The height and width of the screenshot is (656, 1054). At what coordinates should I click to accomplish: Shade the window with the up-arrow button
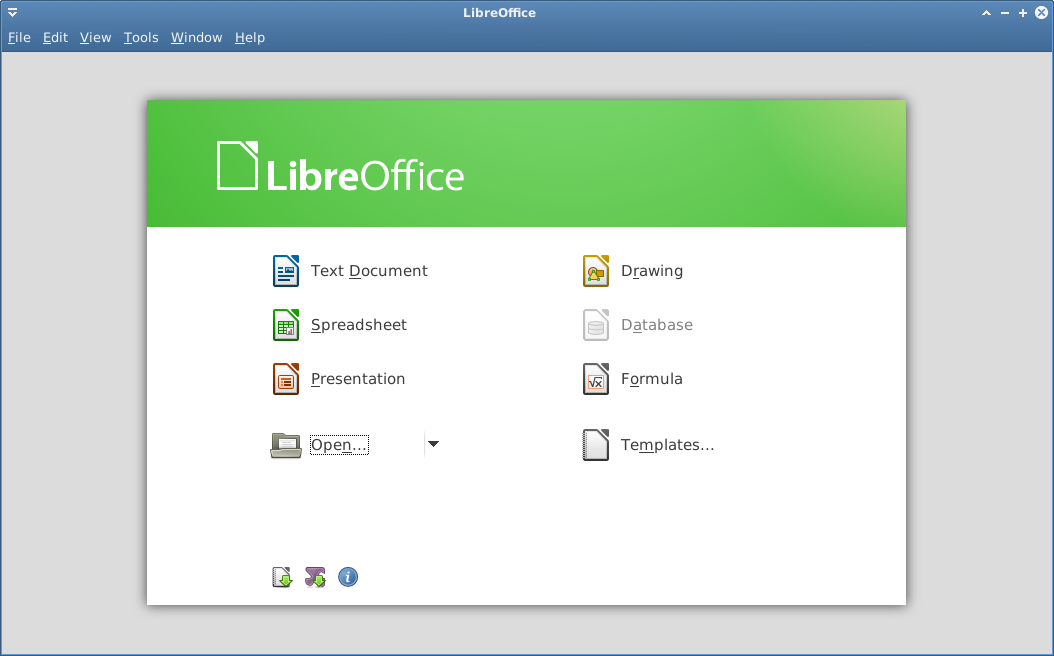tap(986, 13)
